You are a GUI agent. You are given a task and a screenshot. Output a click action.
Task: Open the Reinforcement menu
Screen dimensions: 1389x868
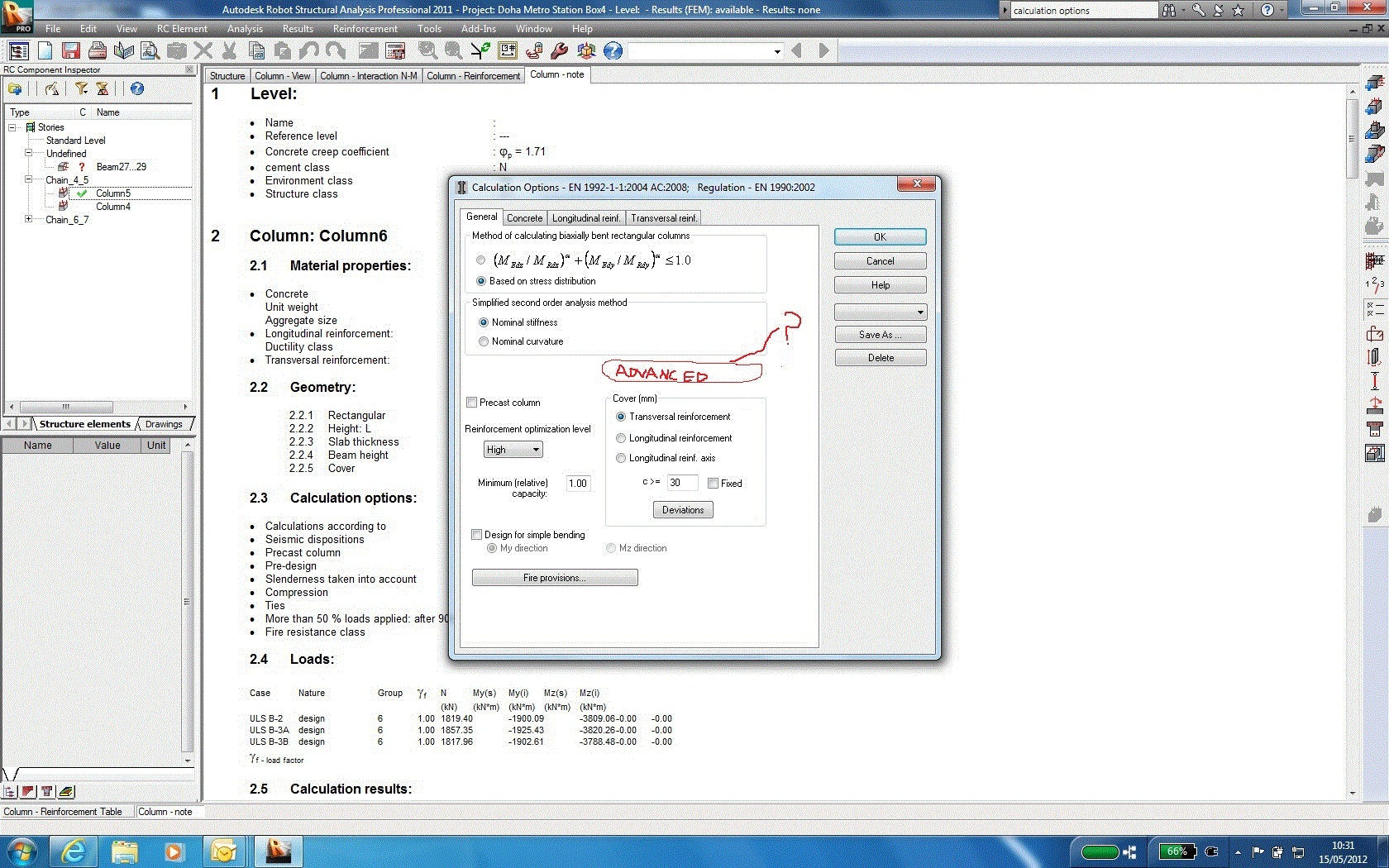(x=365, y=29)
